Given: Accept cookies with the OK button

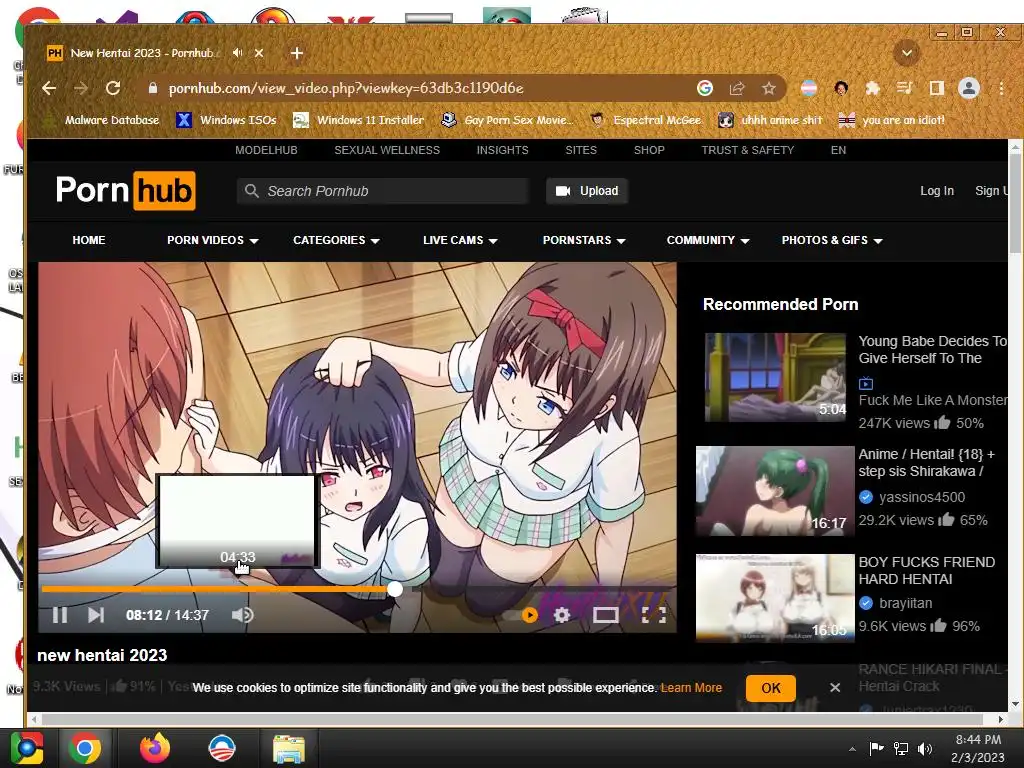Looking at the screenshot, I should click(x=771, y=688).
